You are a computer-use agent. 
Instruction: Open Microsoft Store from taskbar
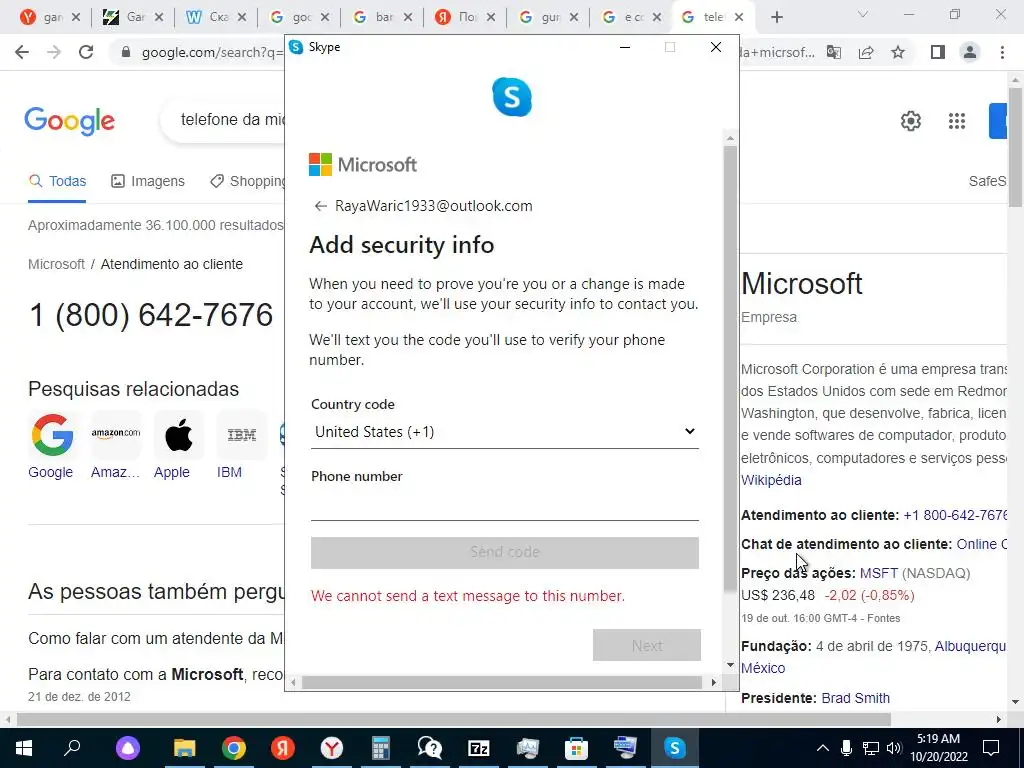576,748
